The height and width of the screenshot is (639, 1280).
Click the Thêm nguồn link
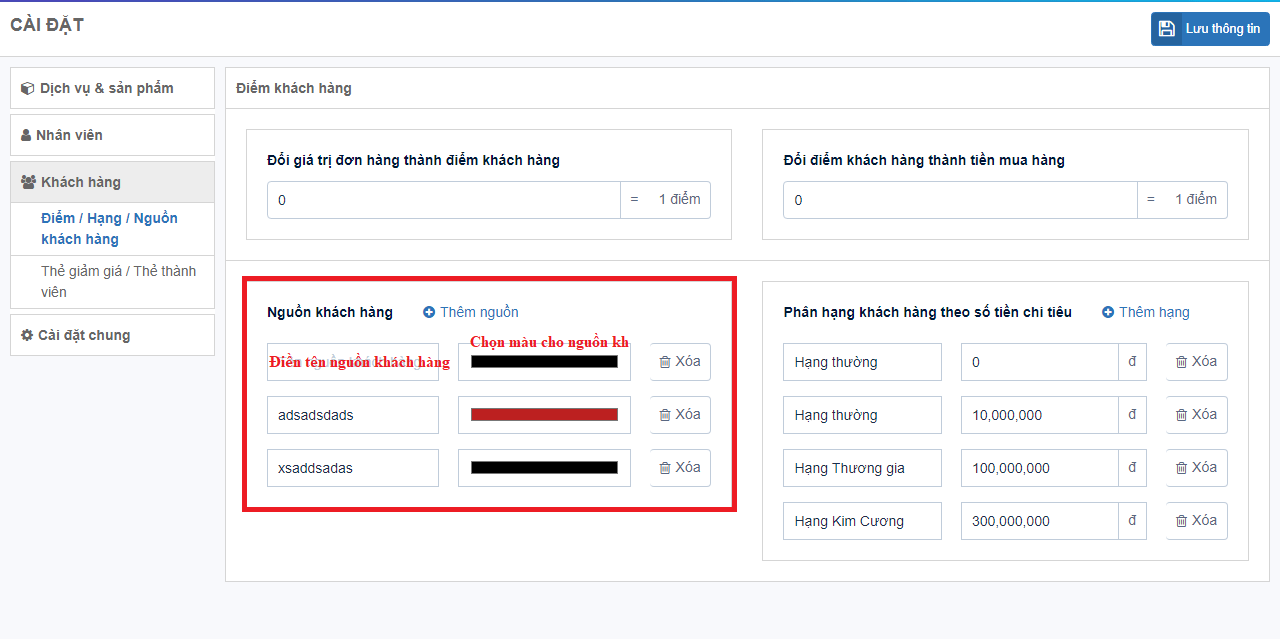[x=479, y=312]
